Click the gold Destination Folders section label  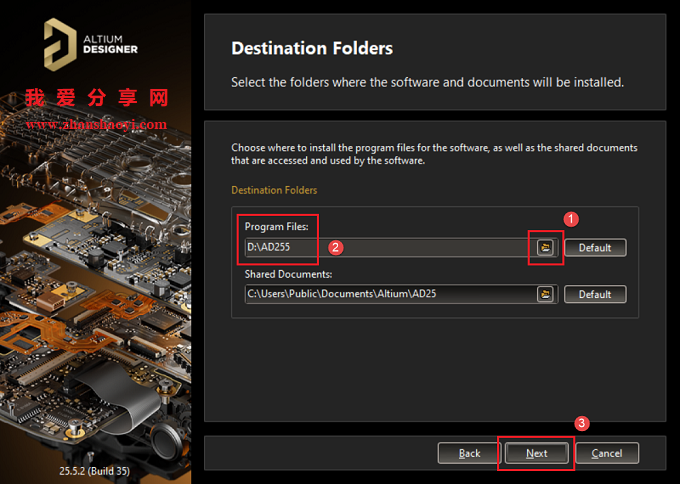(x=274, y=190)
